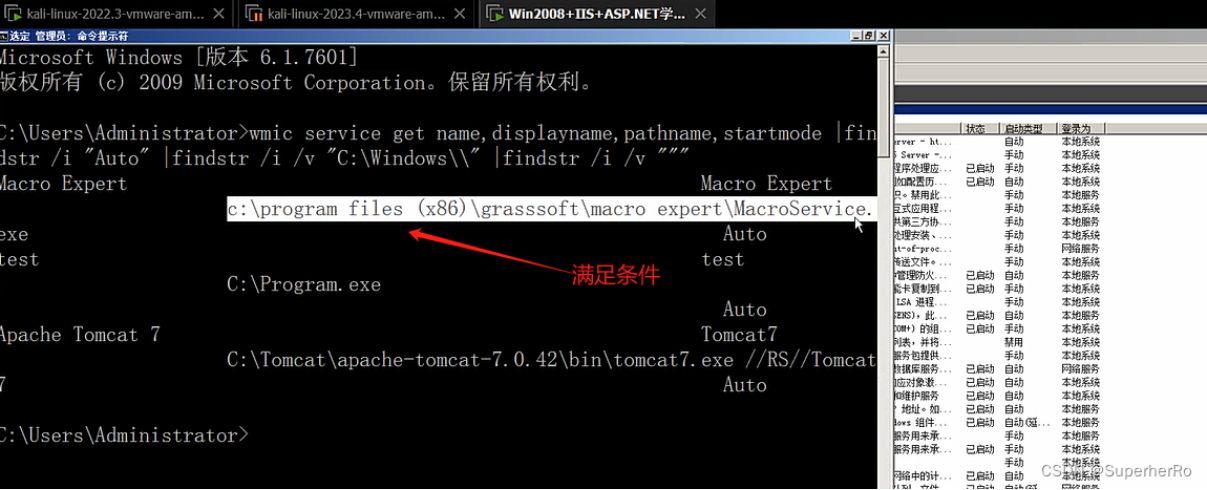Image resolution: width=1207 pixels, height=490 pixels.
Task: Sort services by the 登录为 column header
Action: (1080, 129)
